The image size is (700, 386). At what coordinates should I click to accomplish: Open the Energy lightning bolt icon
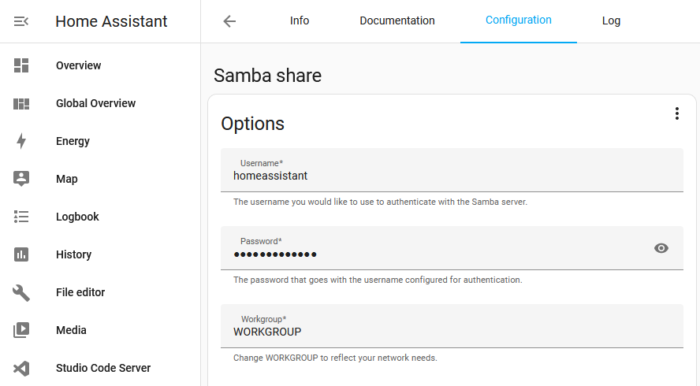click(x=21, y=141)
